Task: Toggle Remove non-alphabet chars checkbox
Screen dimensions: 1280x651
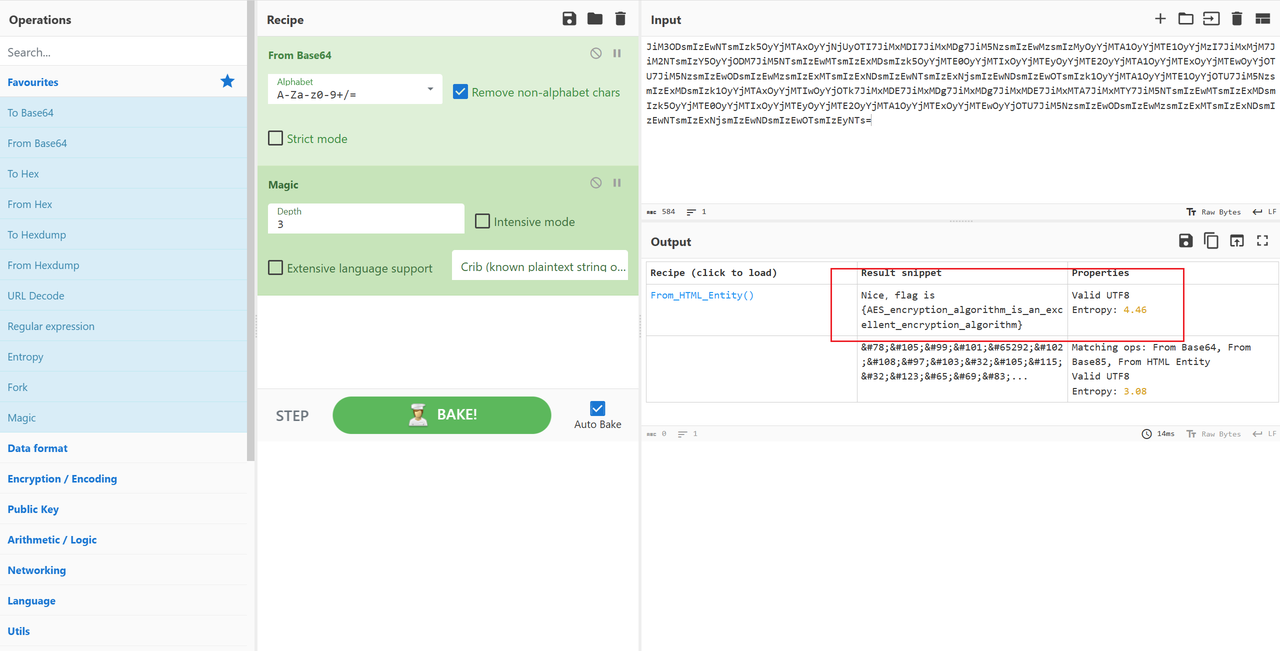Action: pos(460,92)
